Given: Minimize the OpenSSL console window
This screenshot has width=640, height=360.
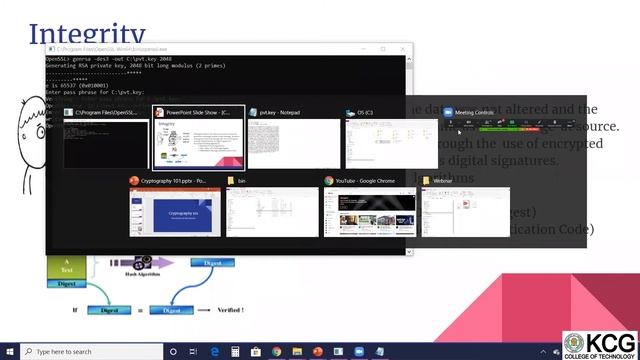Looking at the screenshot, I should (x=364, y=49).
